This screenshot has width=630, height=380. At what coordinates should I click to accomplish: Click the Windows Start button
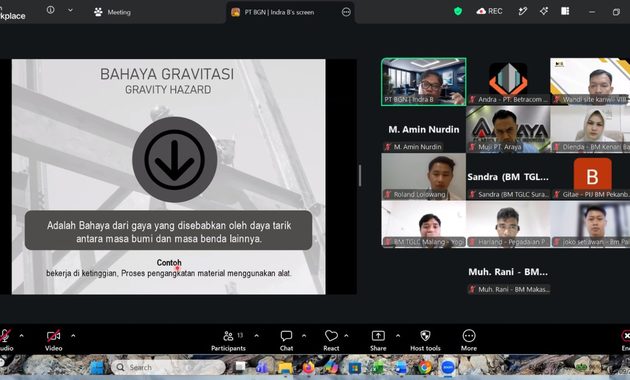(97, 367)
